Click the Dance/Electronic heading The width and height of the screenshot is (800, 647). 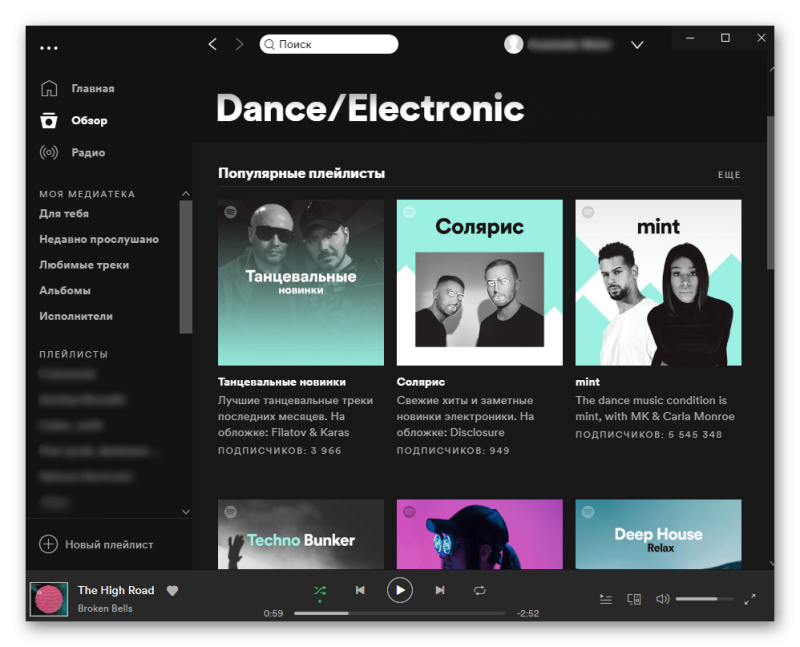[370, 108]
